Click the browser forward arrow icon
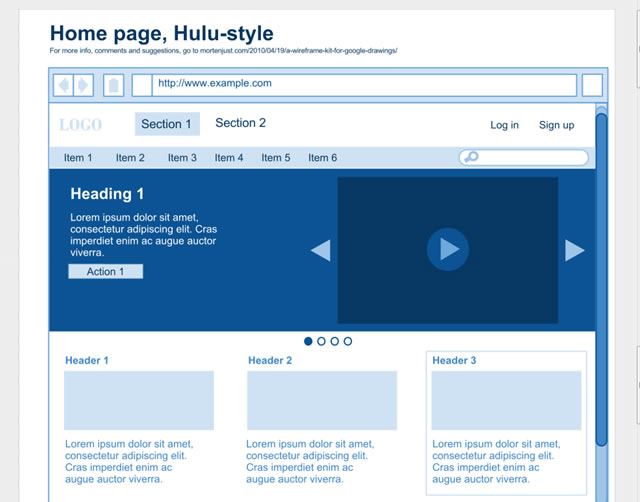Viewport: 640px width, 502px height. click(83, 85)
